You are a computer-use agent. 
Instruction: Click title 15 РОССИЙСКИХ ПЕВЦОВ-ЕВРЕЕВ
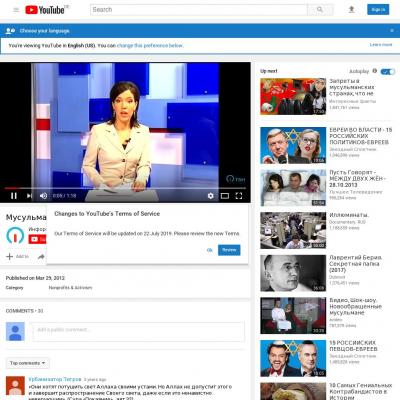[353, 346]
